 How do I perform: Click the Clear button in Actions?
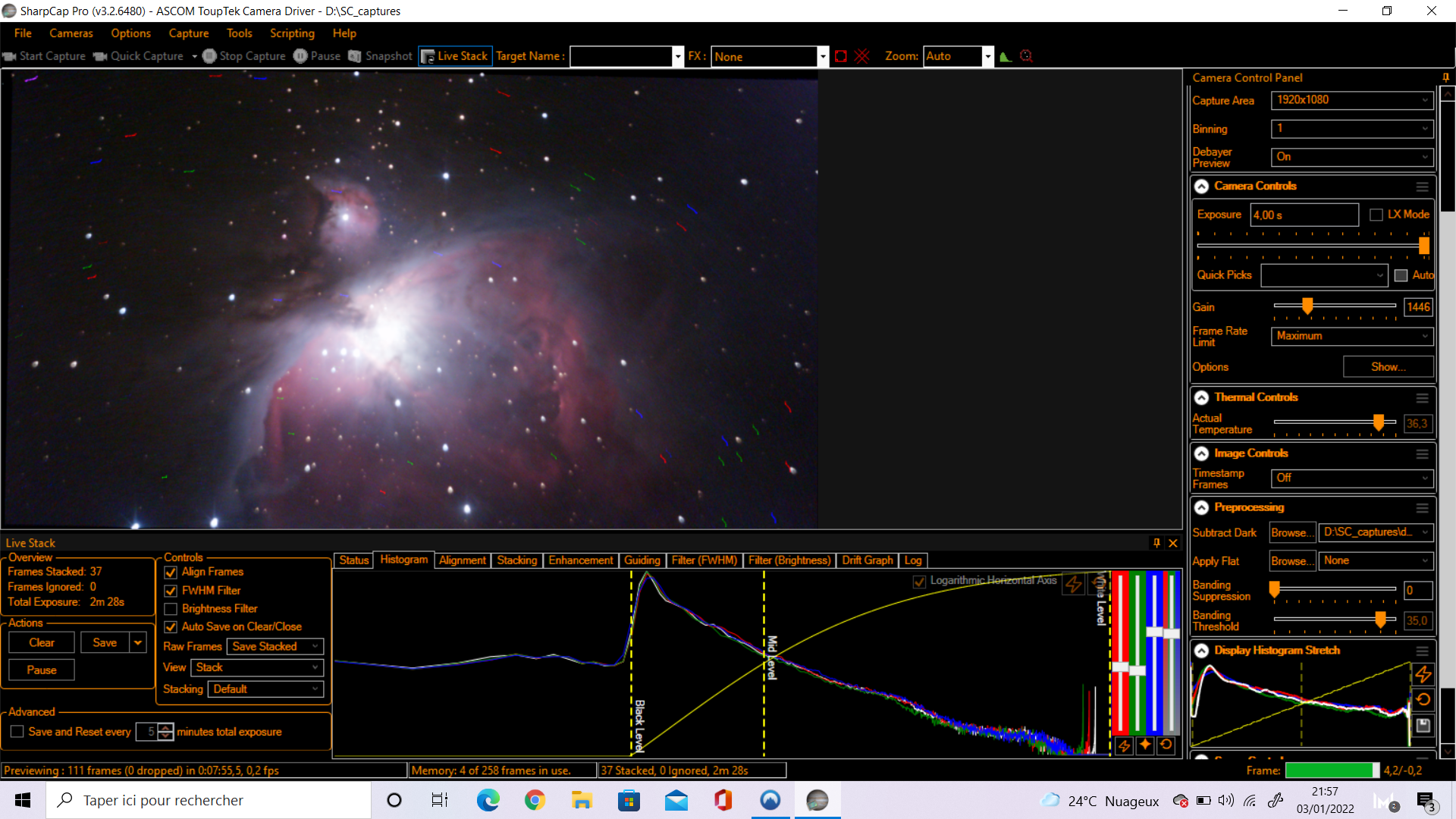42,642
